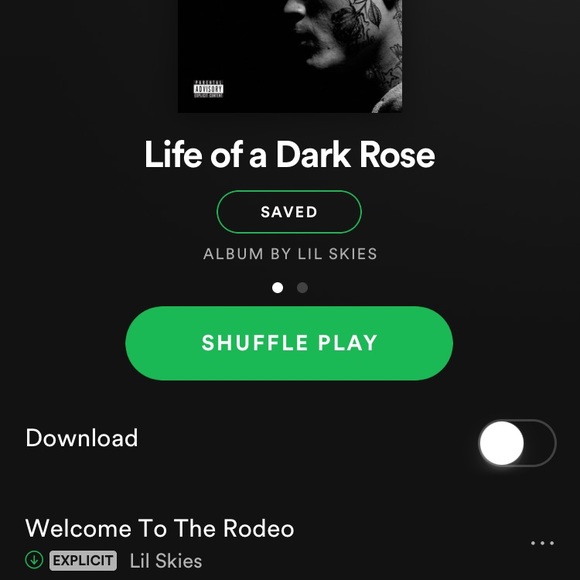Tap the word SHUFFLE on green button
The image size is (580, 580).
(254, 343)
